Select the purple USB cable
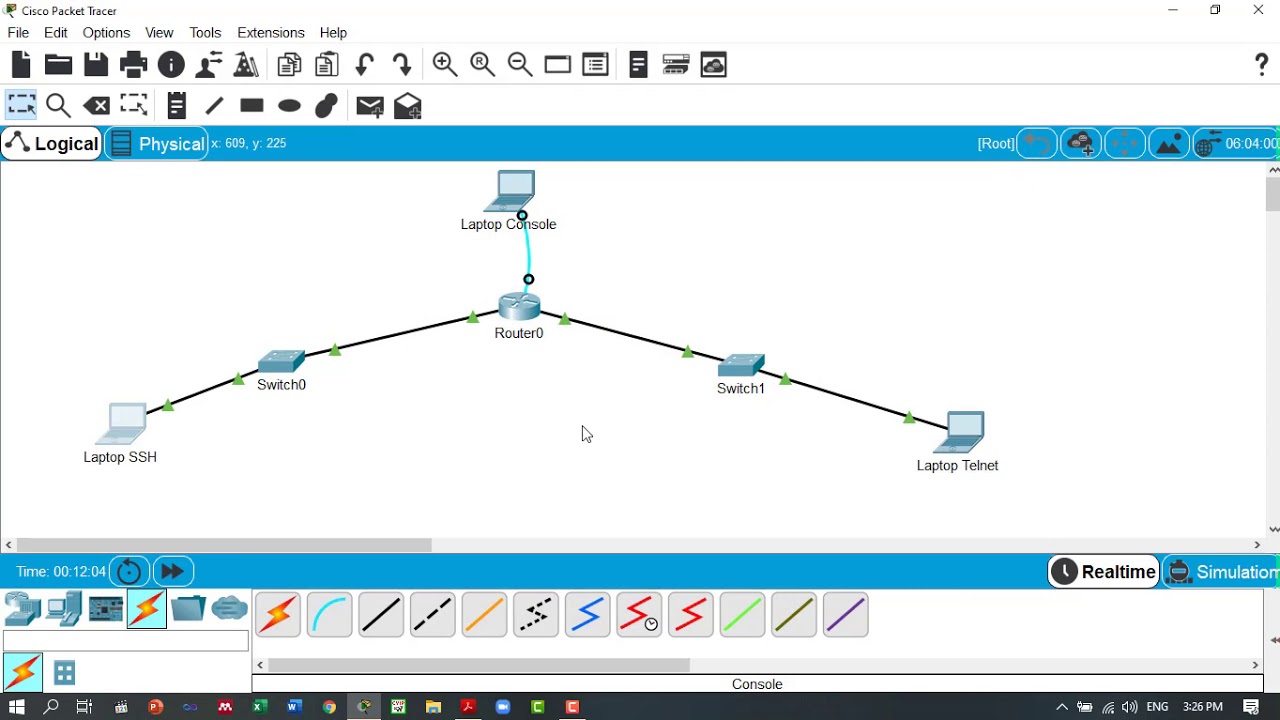 [845, 615]
